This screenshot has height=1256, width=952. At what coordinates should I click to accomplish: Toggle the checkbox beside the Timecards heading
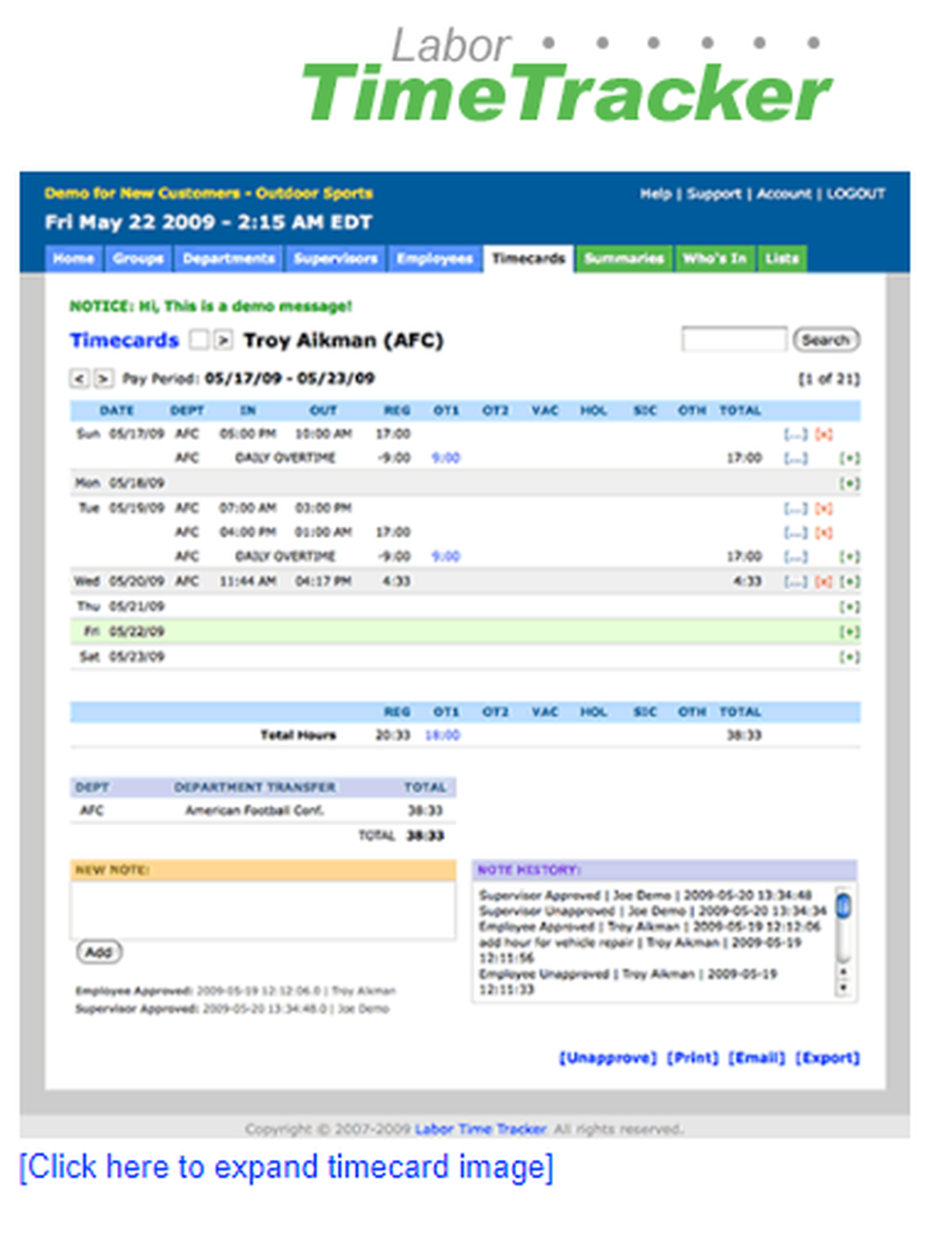tap(201, 340)
